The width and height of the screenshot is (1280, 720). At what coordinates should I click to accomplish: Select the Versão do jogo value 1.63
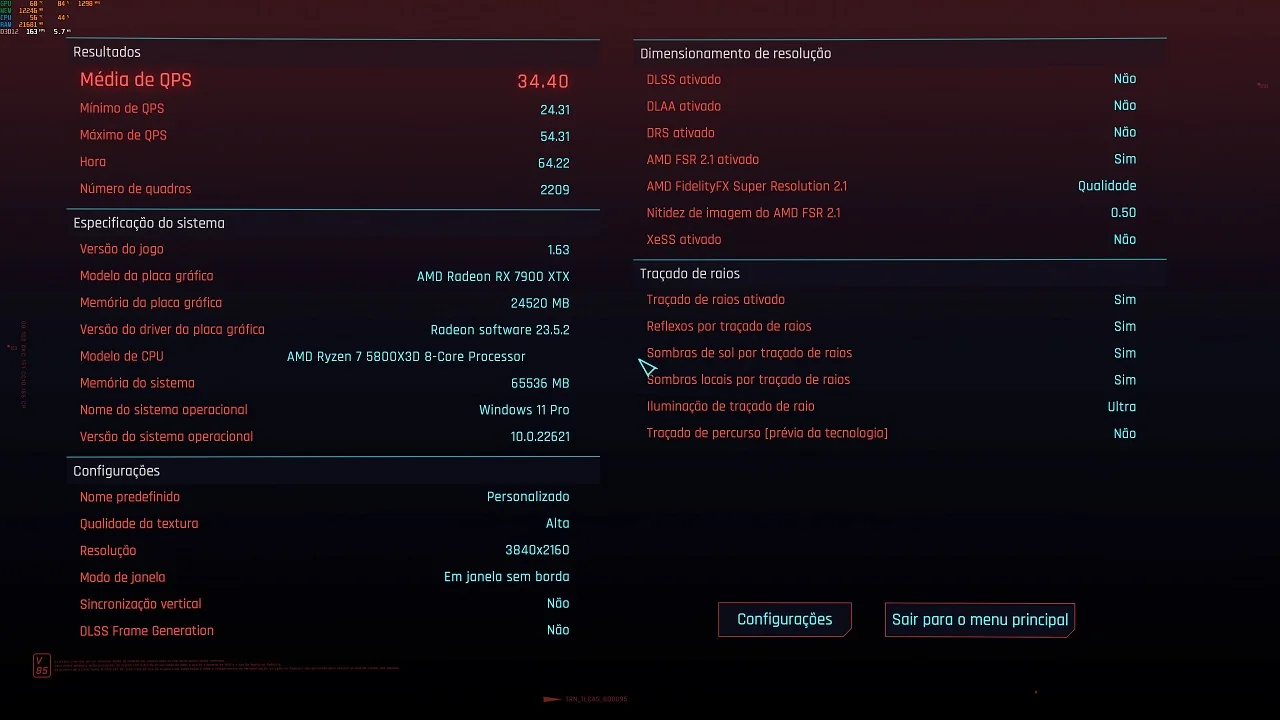point(559,250)
